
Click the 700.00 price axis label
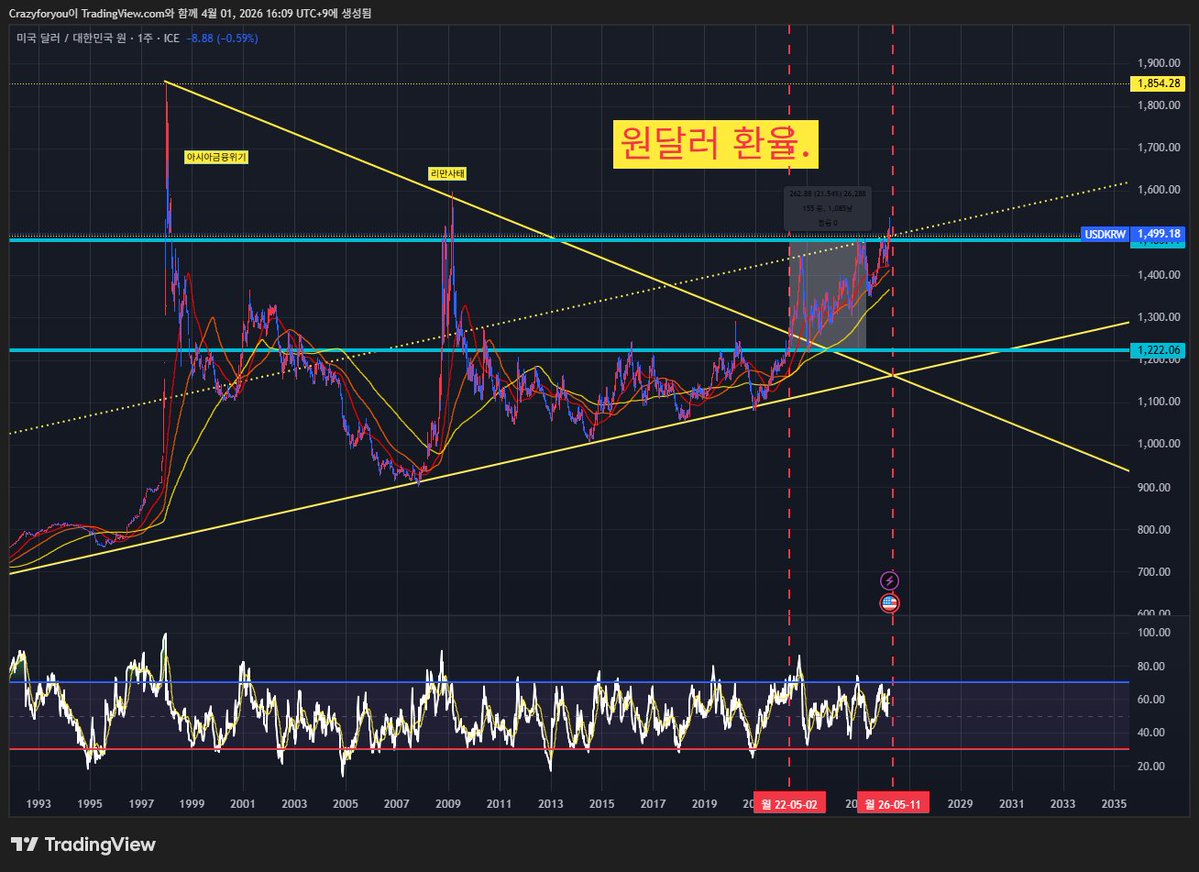click(1154, 571)
